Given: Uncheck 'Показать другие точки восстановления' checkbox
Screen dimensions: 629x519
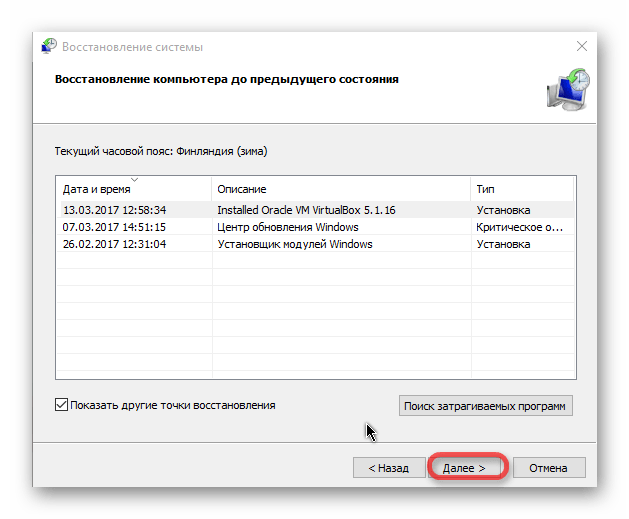Looking at the screenshot, I should (x=61, y=405).
